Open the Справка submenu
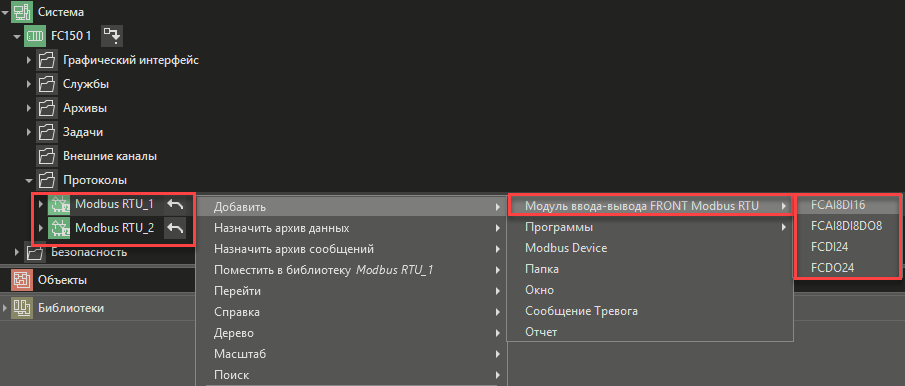 (x=351, y=312)
